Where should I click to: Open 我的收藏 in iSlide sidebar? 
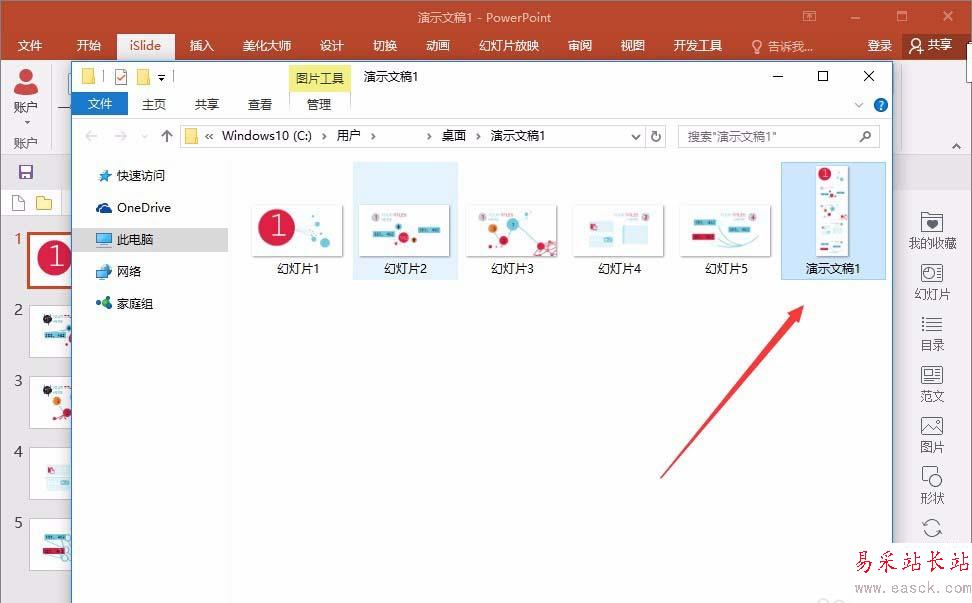tap(932, 231)
